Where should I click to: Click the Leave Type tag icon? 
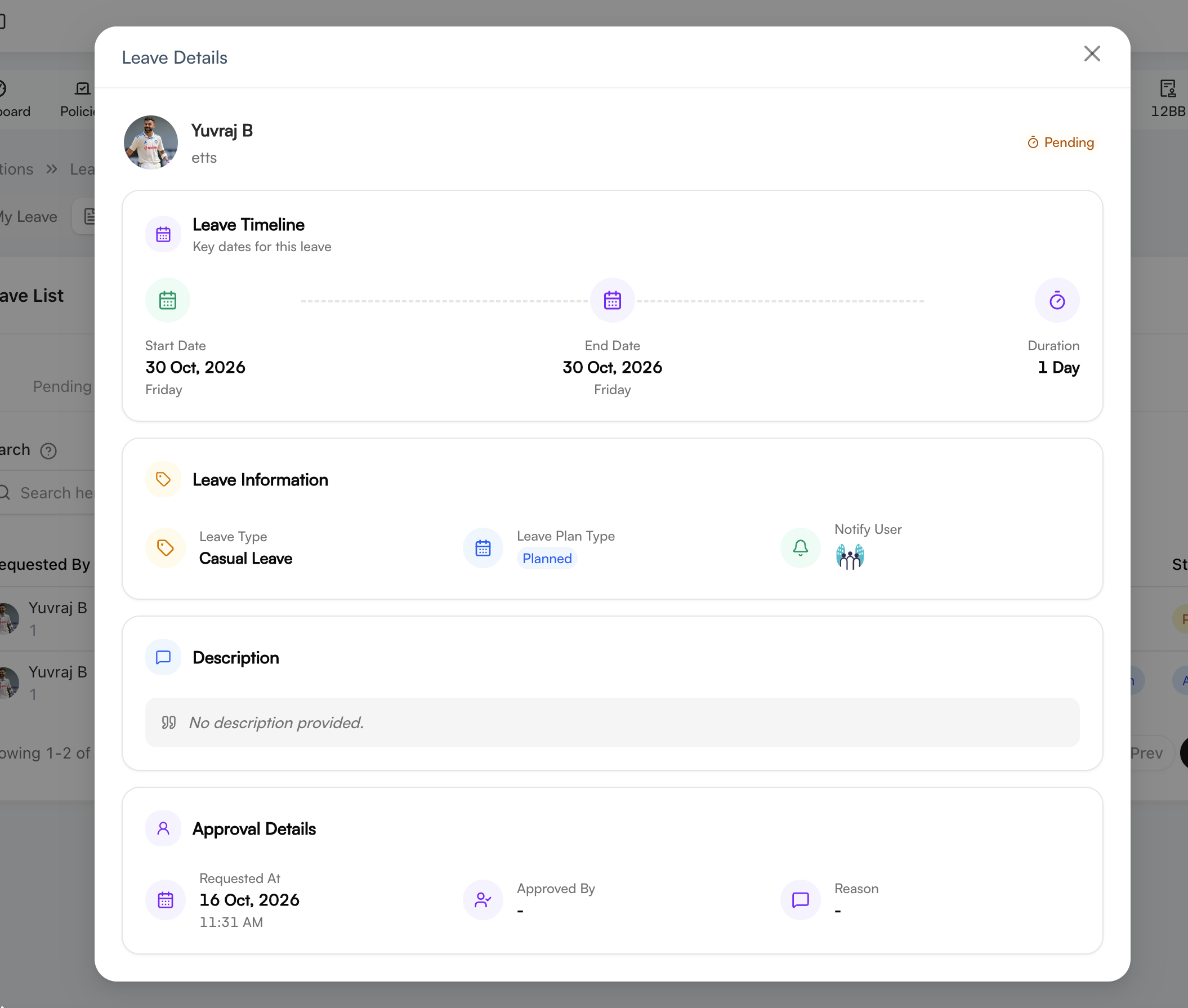click(166, 547)
